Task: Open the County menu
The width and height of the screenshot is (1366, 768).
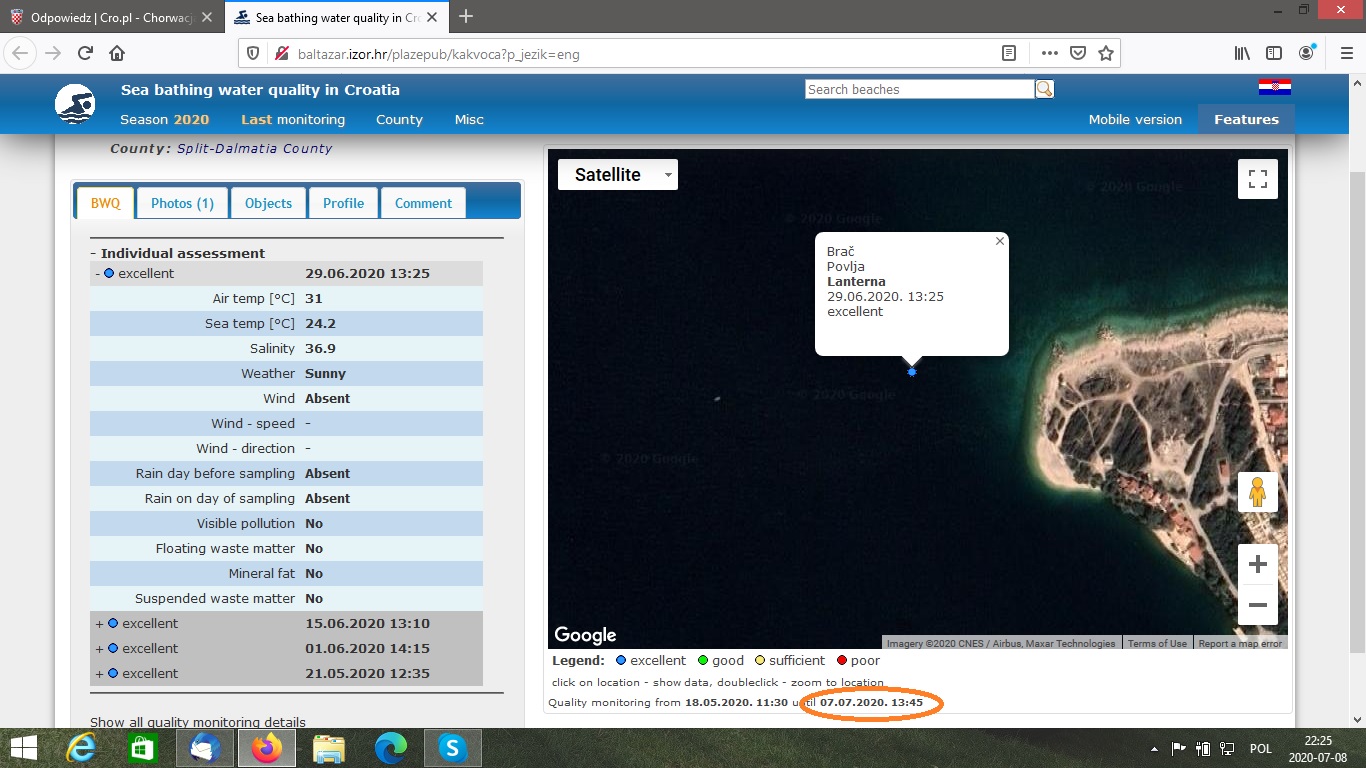Action: (x=399, y=119)
